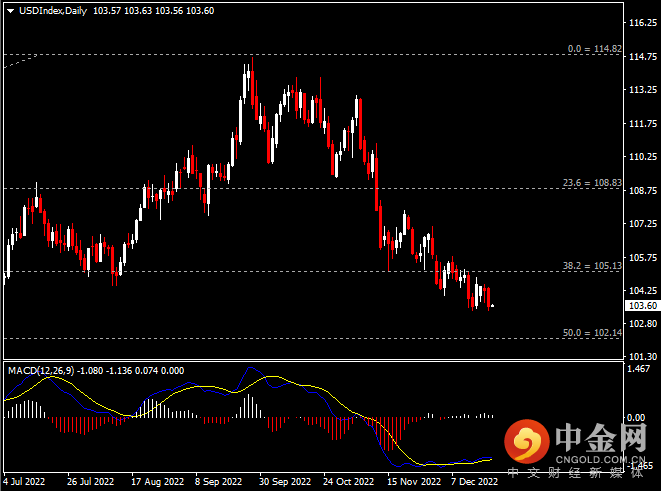Select the 23.6 = 108.83 Fibonacci label
The width and height of the screenshot is (661, 491).
point(595,183)
